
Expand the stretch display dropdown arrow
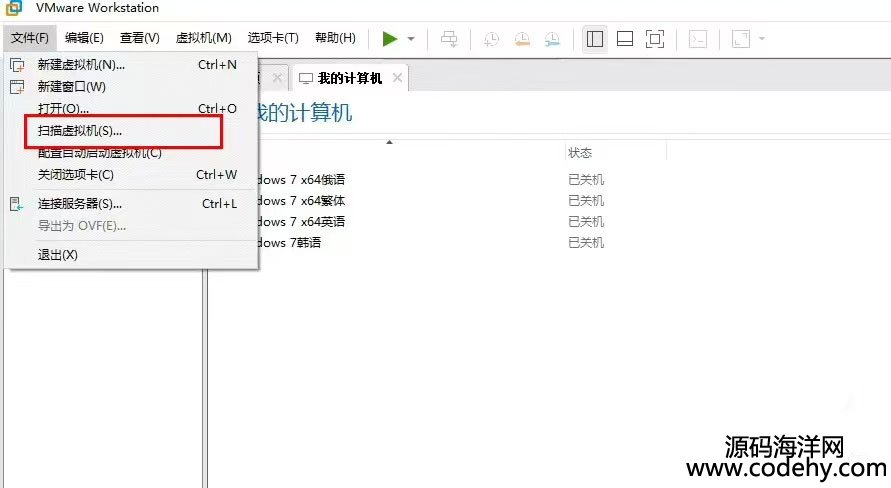coord(761,39)
